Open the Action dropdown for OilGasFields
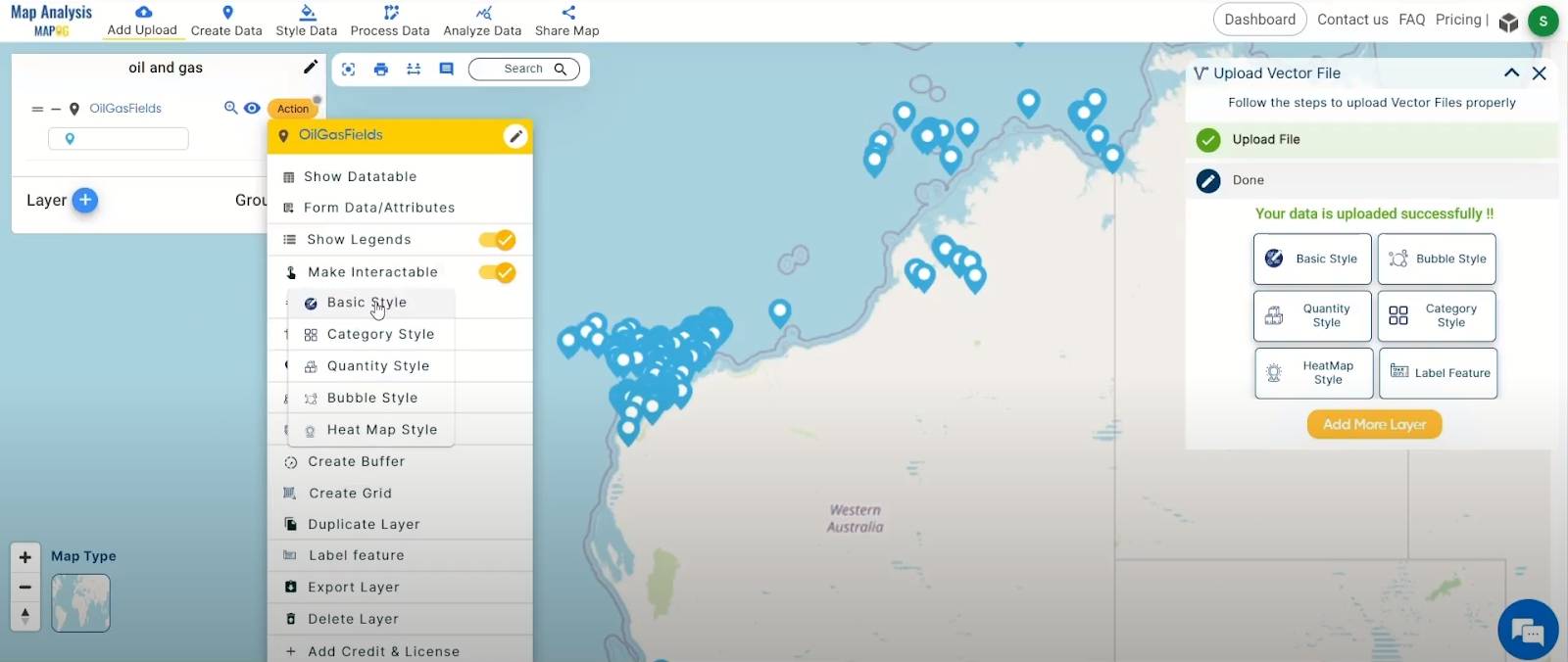 tap(293, 109)
